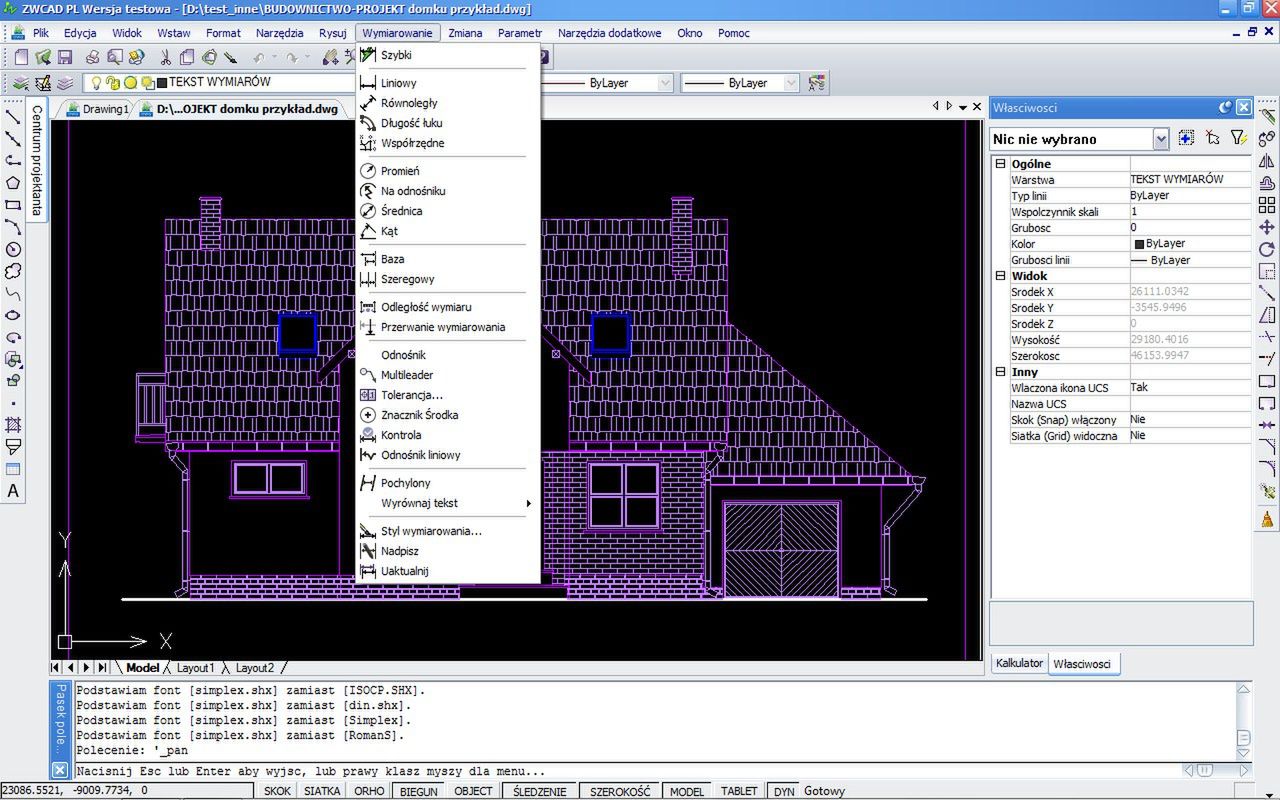1280x800 pixels.
Task: Select the Line tool in left toolbar
Action: click(13, 117)
